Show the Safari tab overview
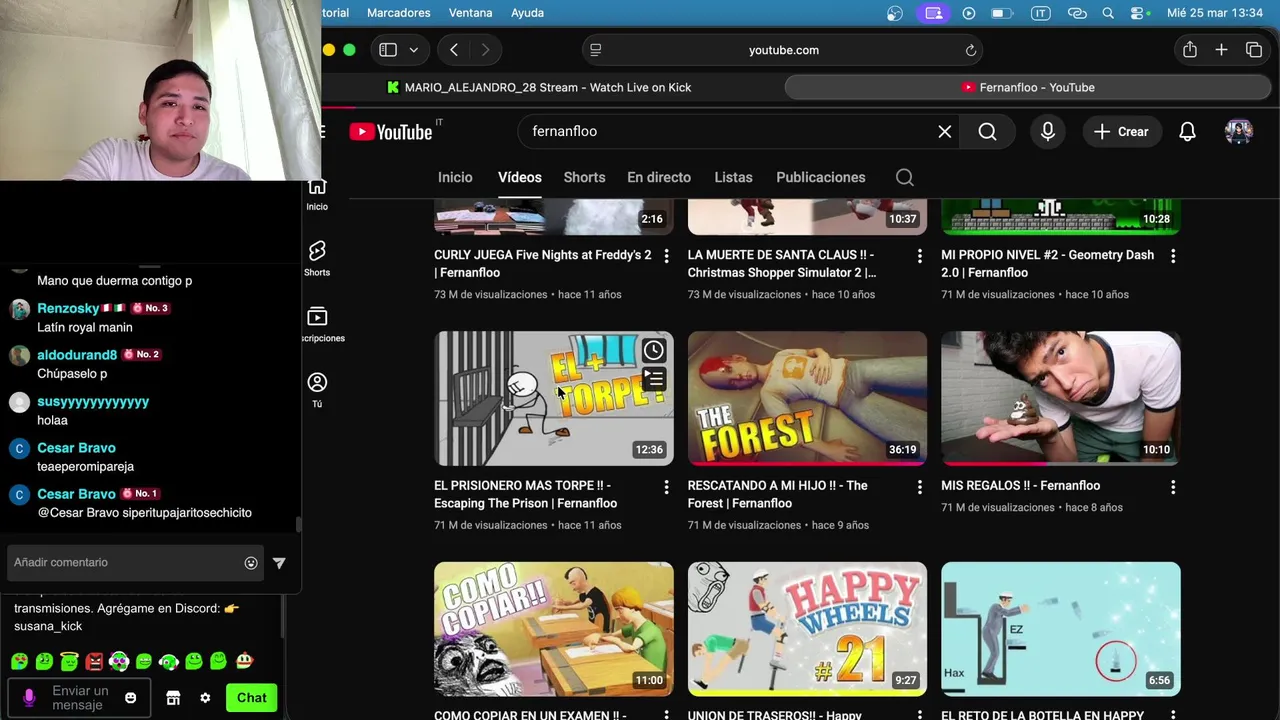 coord(1253,50)
